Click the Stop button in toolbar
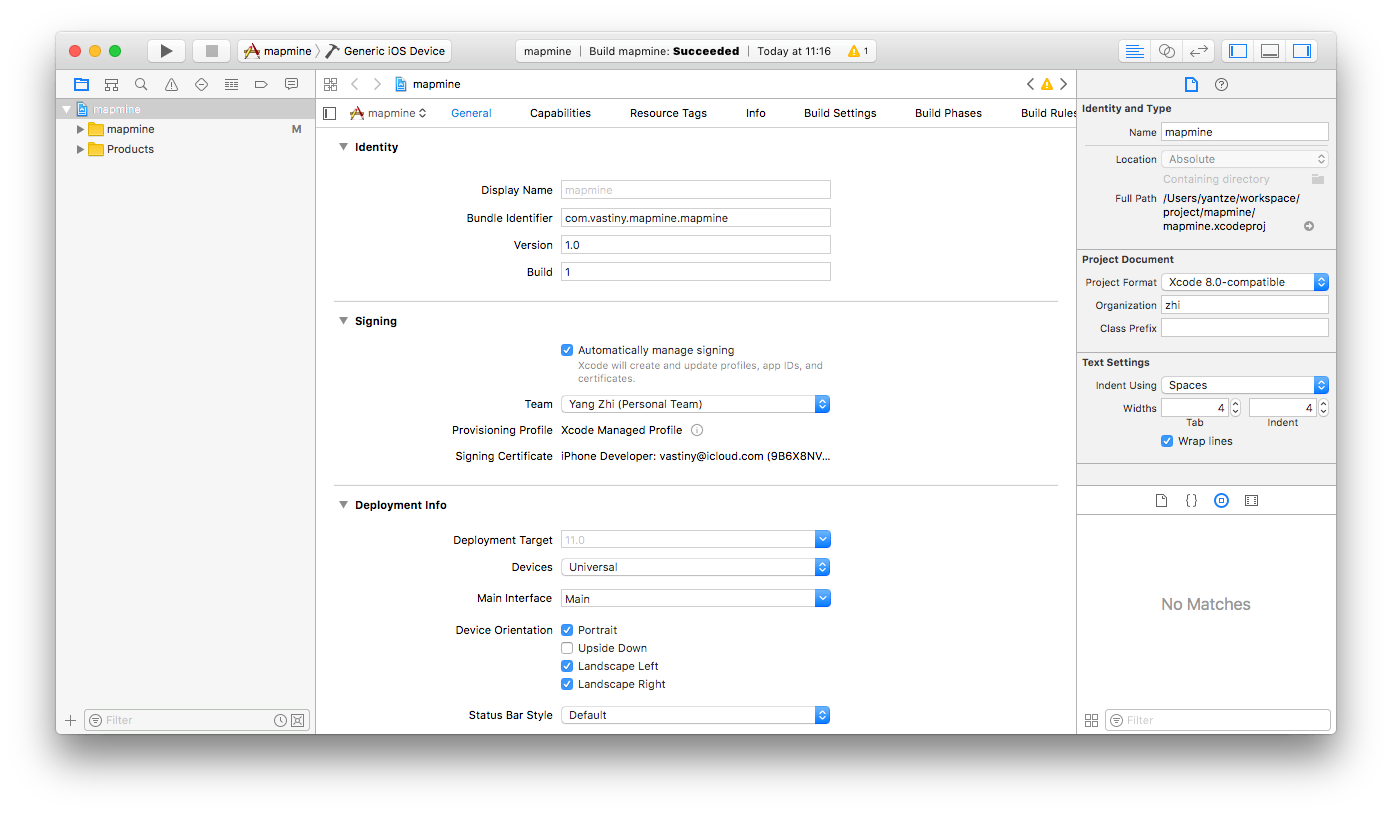1392x814 pixels. (x=211, y=51)
